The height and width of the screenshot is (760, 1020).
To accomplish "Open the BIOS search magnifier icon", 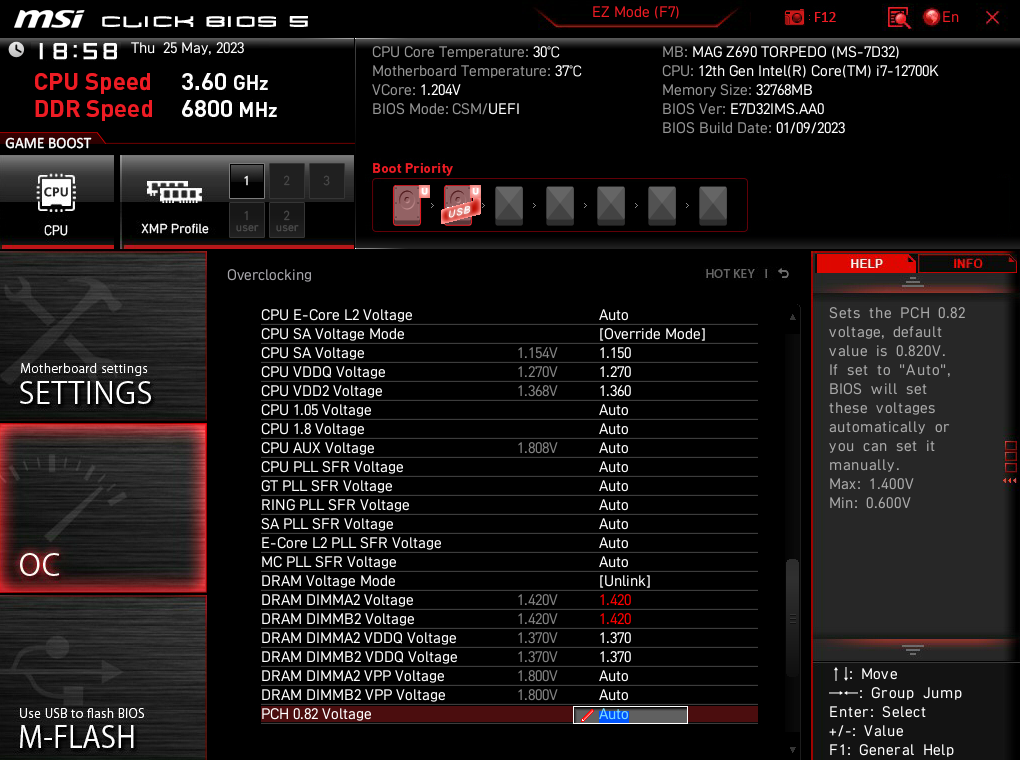I will click(898, 18).
